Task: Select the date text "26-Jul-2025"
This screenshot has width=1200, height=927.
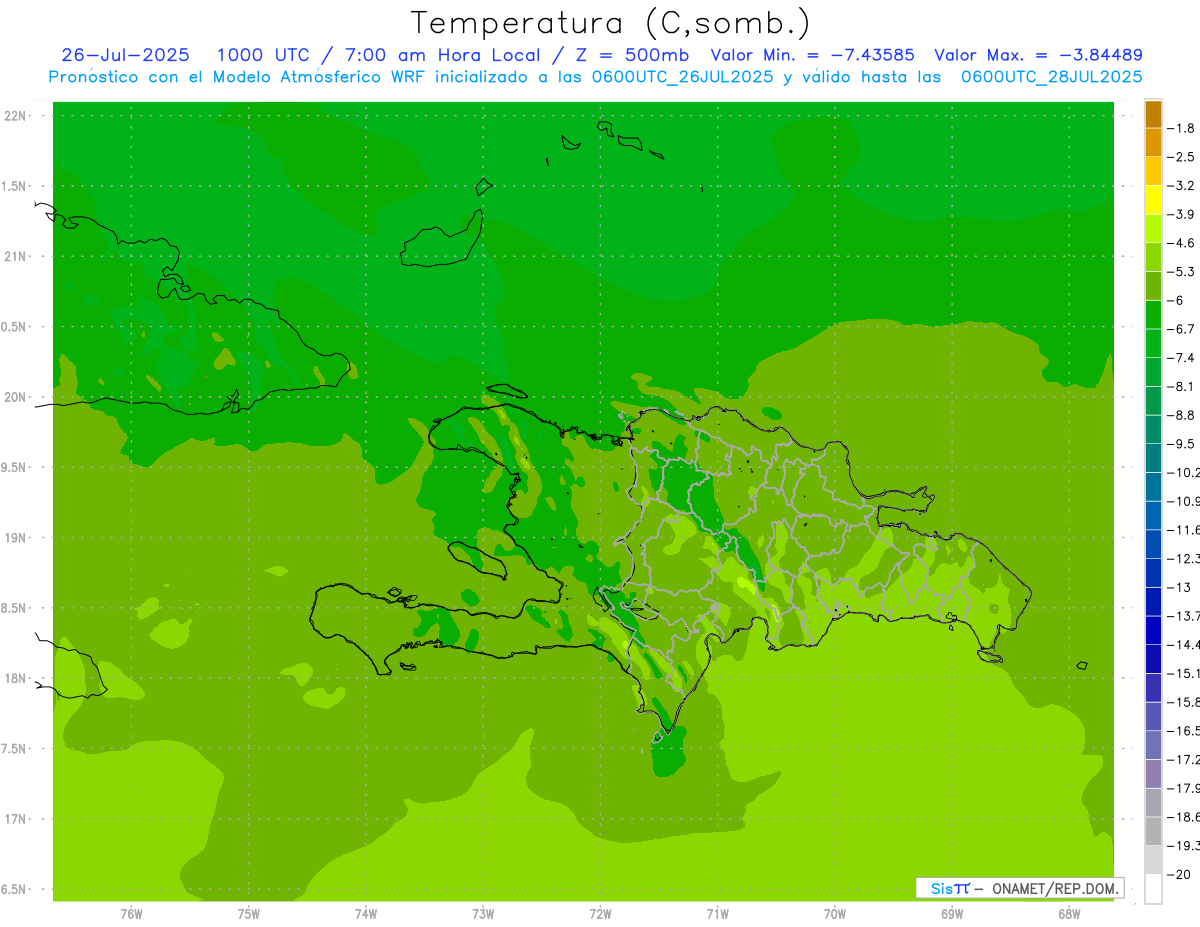Action: pyautogui.click(x=127, y=55)
